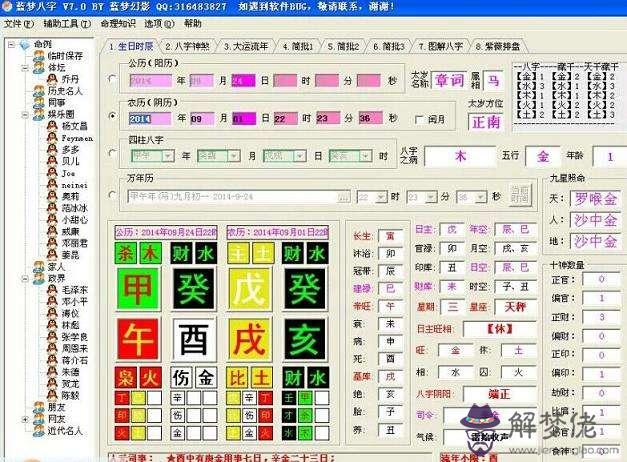Click the person icon beside 毛泽东

click(52, 290)
